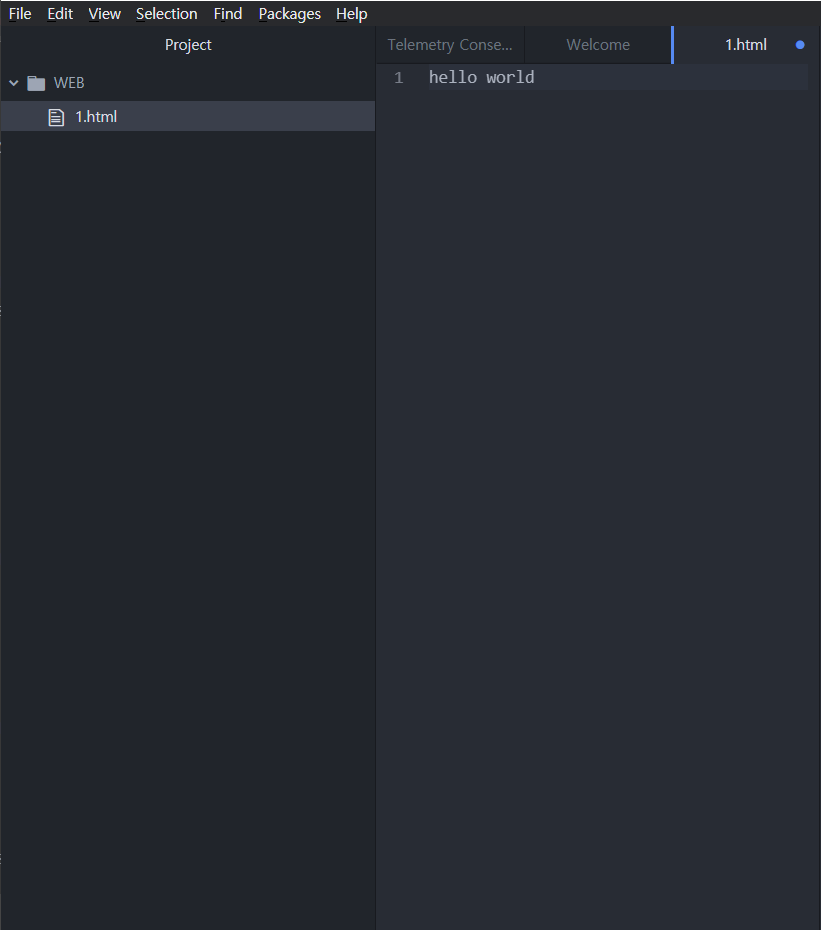
Task: Open the Help menu
Action: click(351, 13)
